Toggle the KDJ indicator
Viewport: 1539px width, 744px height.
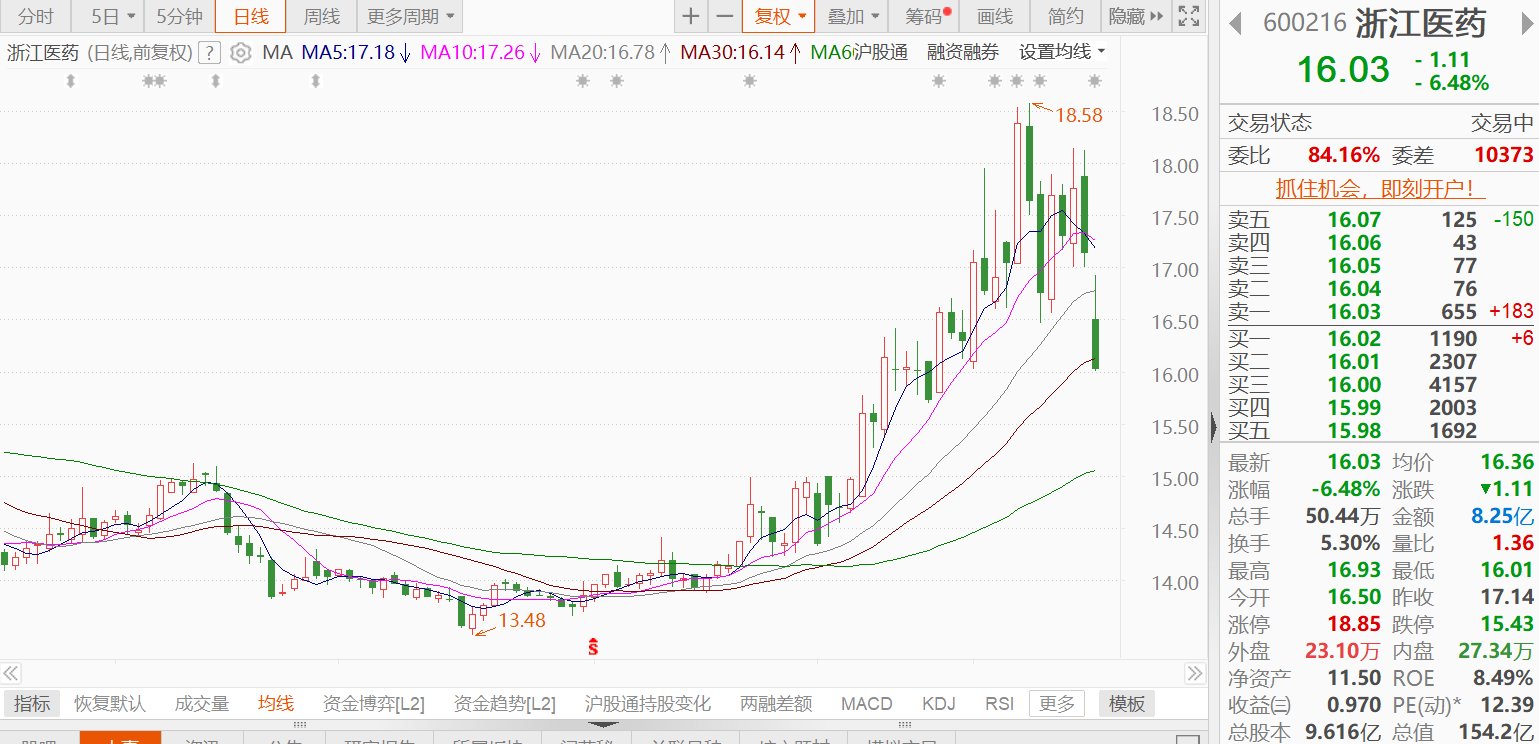(939, 703)
